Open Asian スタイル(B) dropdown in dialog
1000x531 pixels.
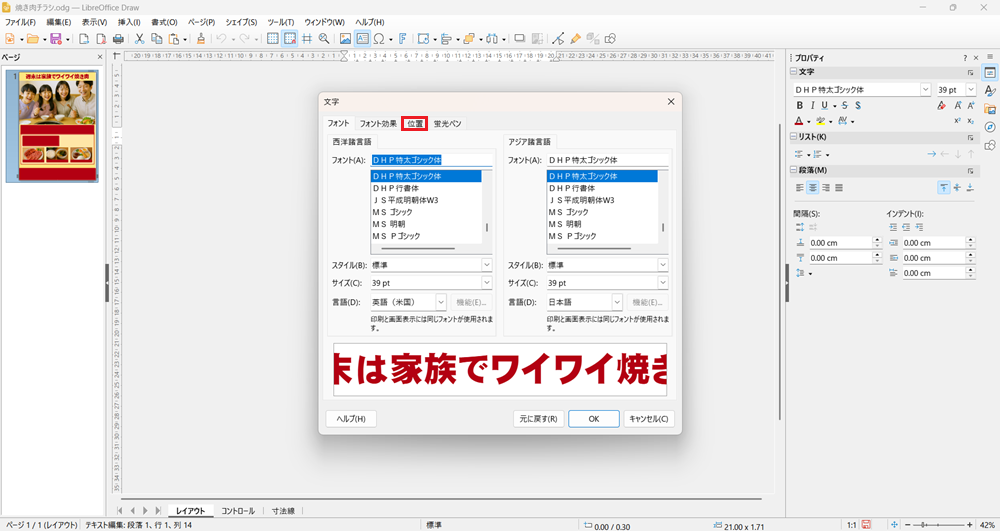(x=663, y=265)
